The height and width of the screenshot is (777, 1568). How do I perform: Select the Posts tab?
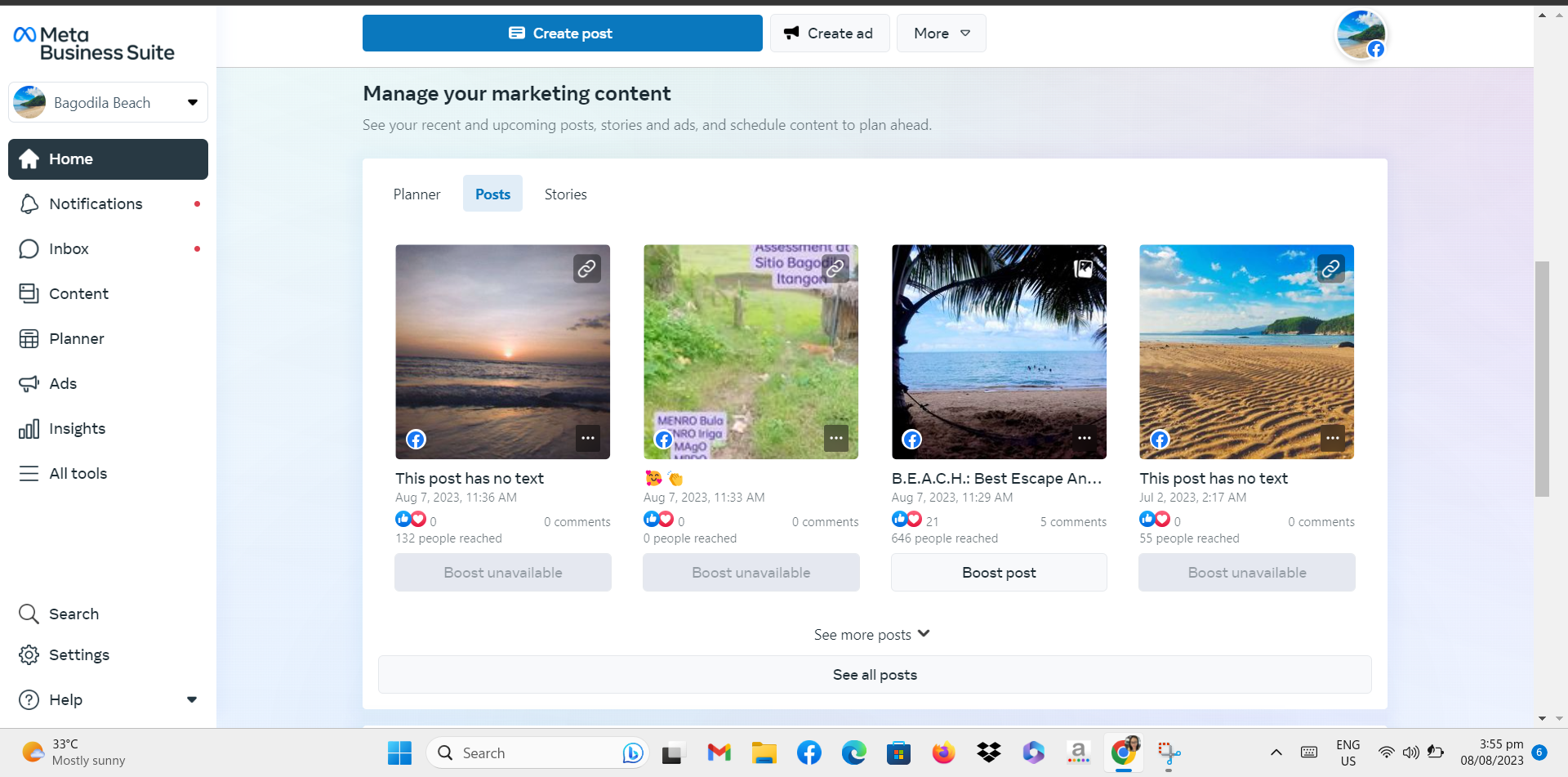[x=492, y=194]
